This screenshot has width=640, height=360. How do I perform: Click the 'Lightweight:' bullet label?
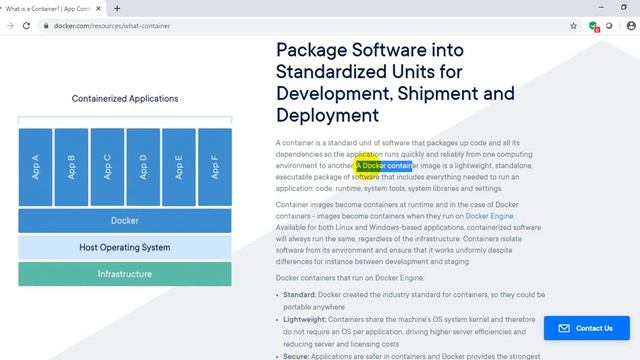coord(304,319)
